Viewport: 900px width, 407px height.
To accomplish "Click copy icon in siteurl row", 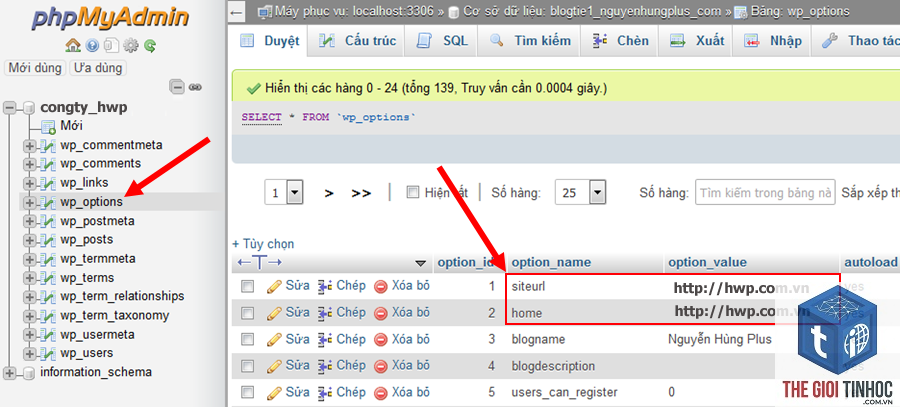I will tap(325, 286).
